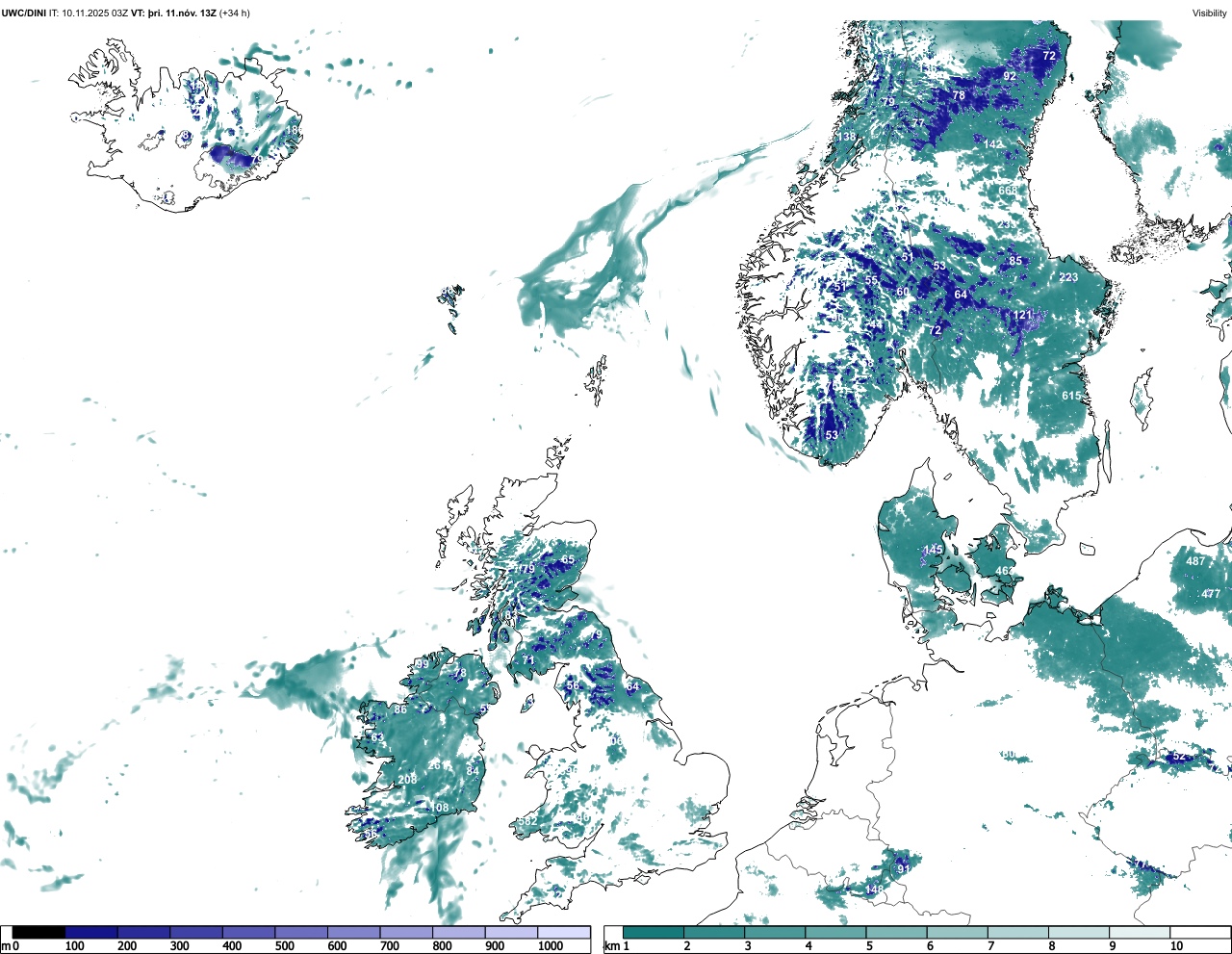Click the '92' visibility value in northern Scandinavia

pos(1010,75)
